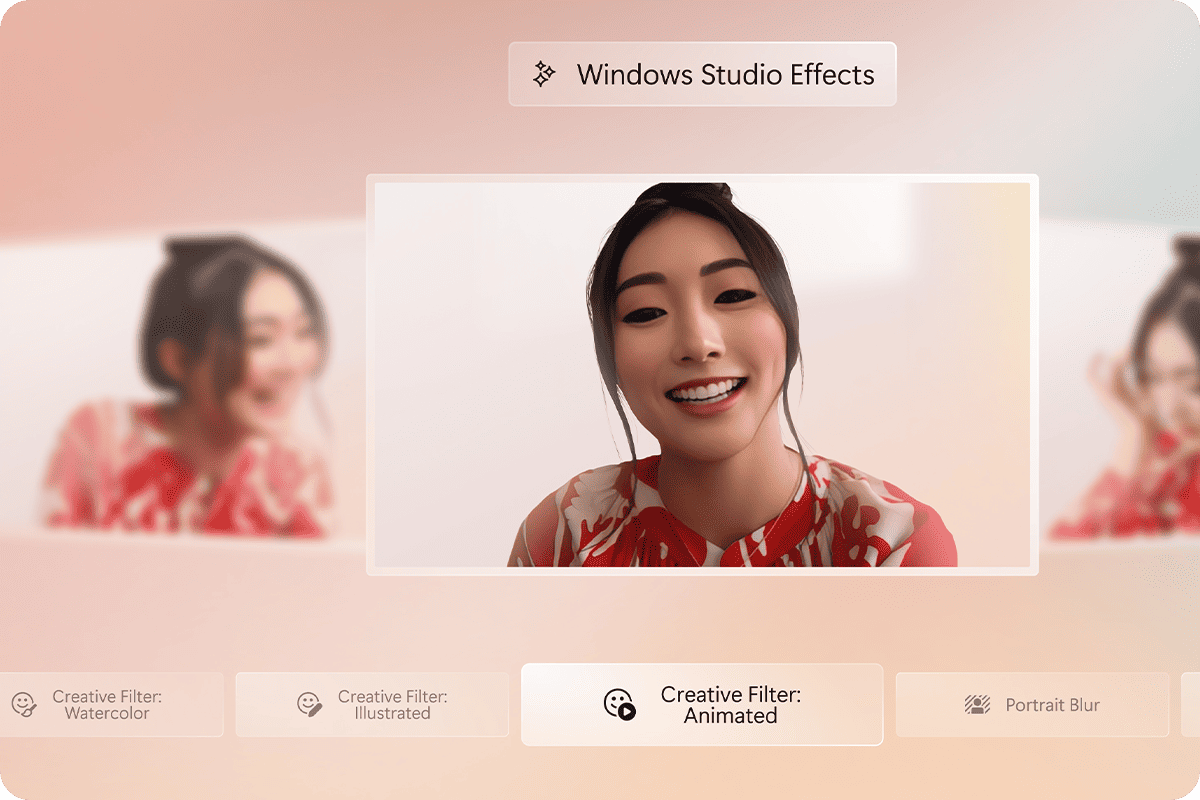Select the blurred preview on the right edge
Screen dimensions: 1200x800
[x=1120, y=385]
